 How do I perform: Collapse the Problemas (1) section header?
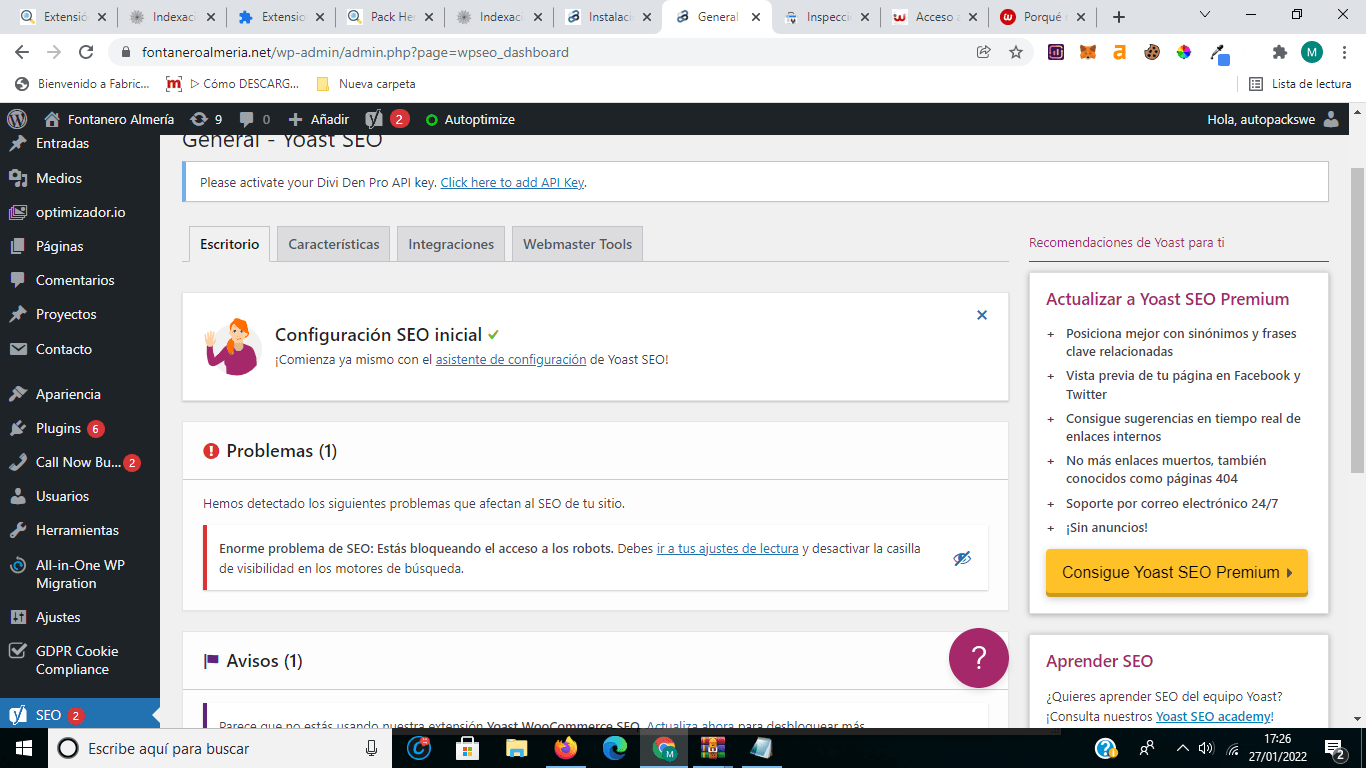click(595, 451)
